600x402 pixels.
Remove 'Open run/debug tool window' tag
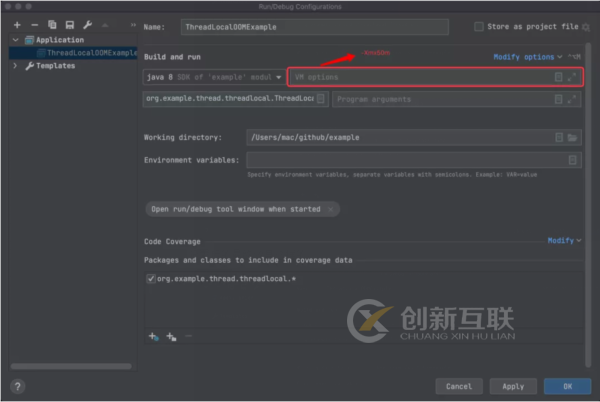[x=330, y=209]
